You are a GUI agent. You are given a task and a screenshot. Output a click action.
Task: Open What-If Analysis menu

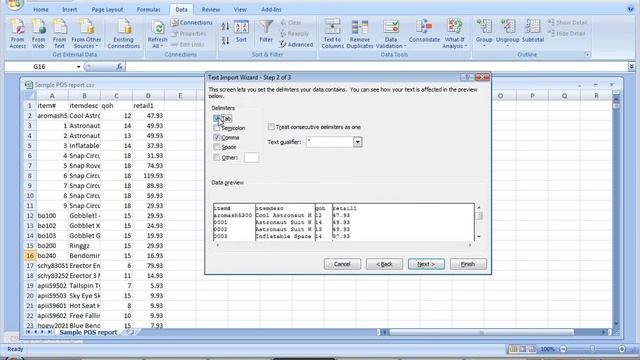(454, 33)
